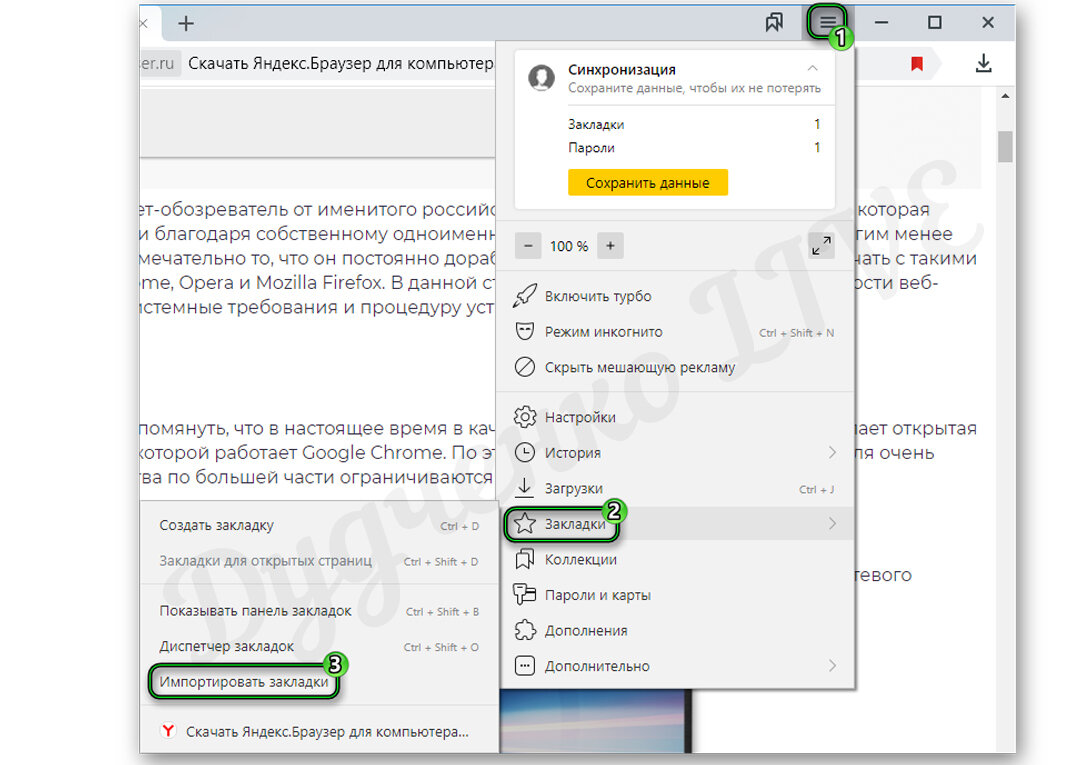This screenshot has height=765, width=1089.
Task: Click the 100 % zoom value
Action: pos(569,246)
